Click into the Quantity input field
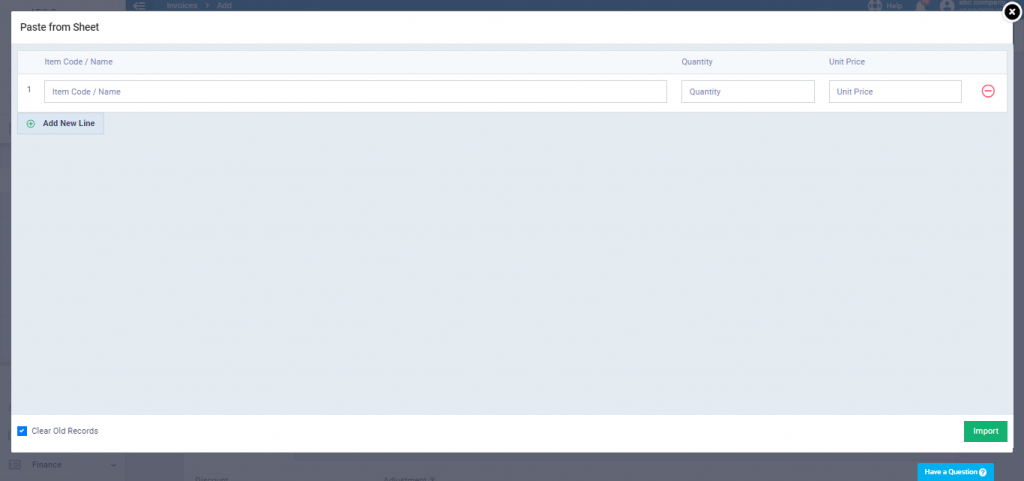This screenshot has width=1024, height=481. click(x=747, y=91)
